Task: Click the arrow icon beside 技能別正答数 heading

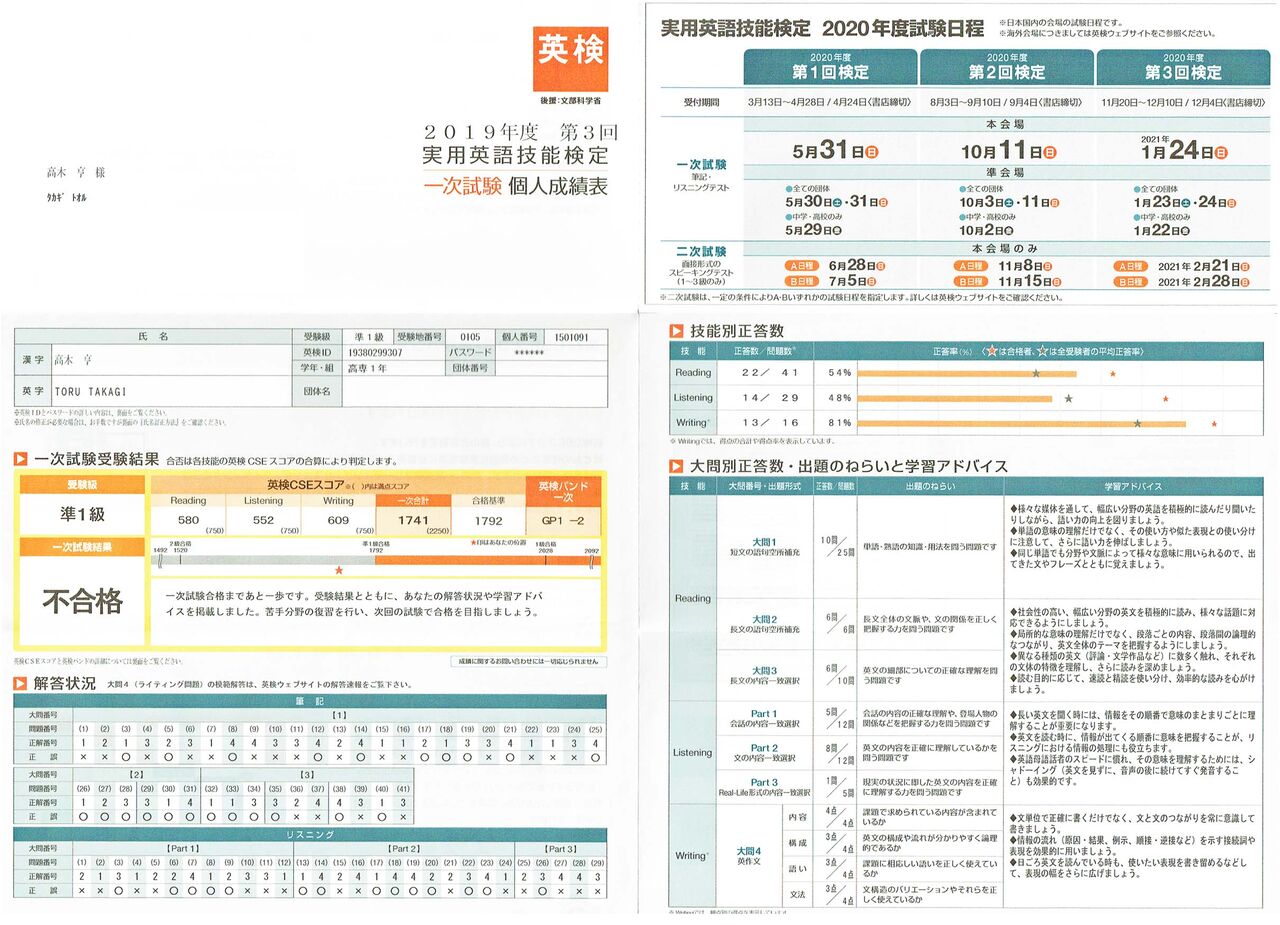Action: pyautogui.click(x=677, y=329)
